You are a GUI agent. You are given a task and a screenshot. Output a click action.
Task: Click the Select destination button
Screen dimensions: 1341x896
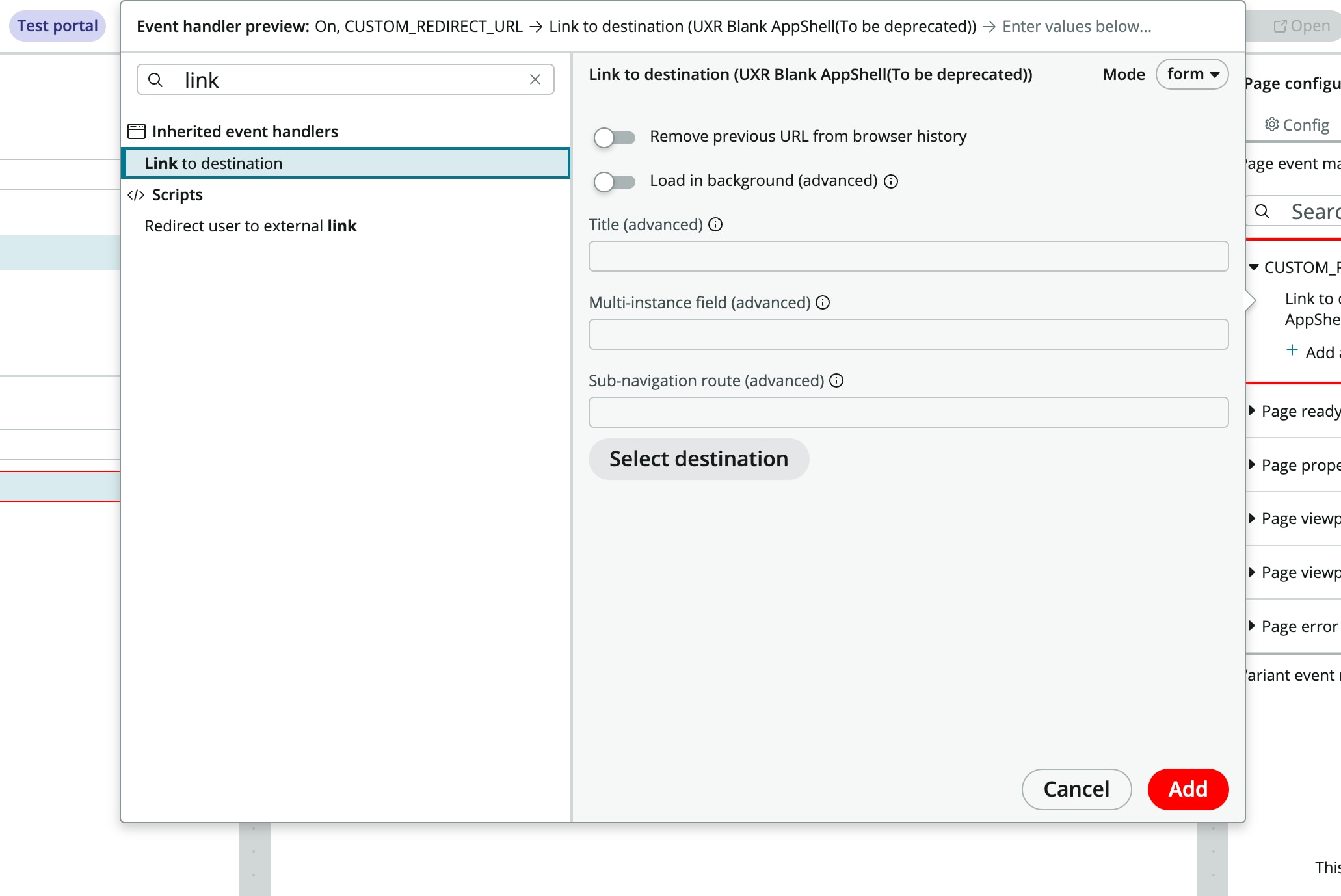pyautogui.click(x=698, y=458)
